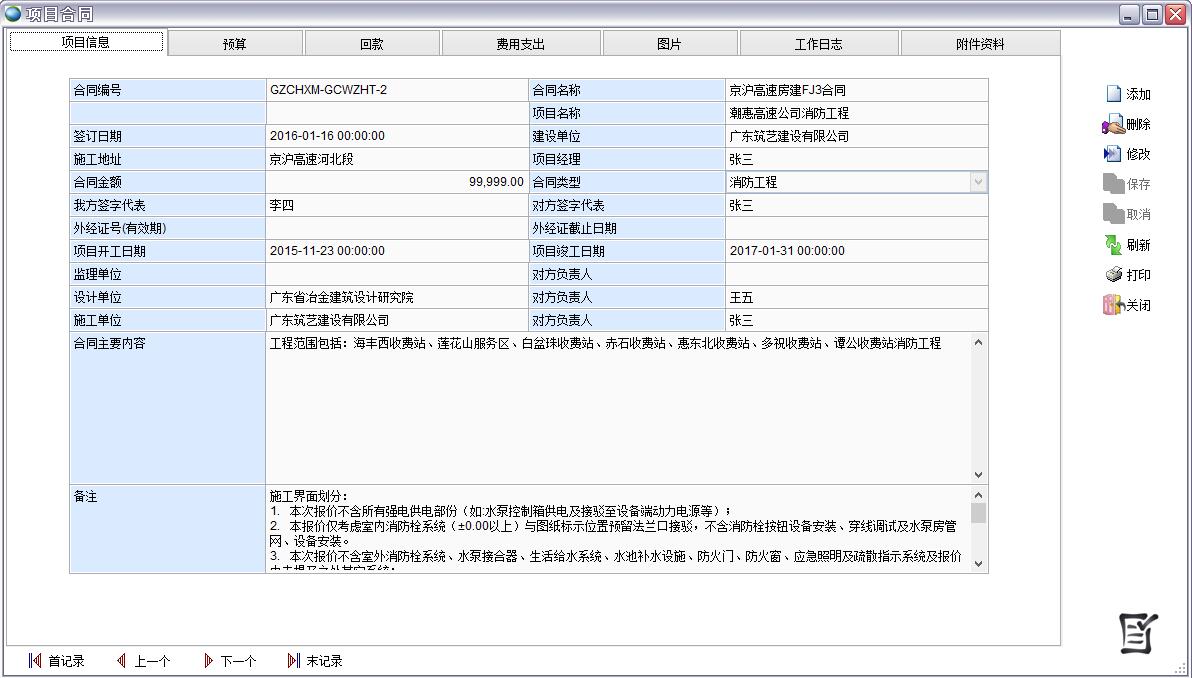1192x678 pixels.
Task: Click the 删除 (Delete) icon
Action: pos(1113,125)
